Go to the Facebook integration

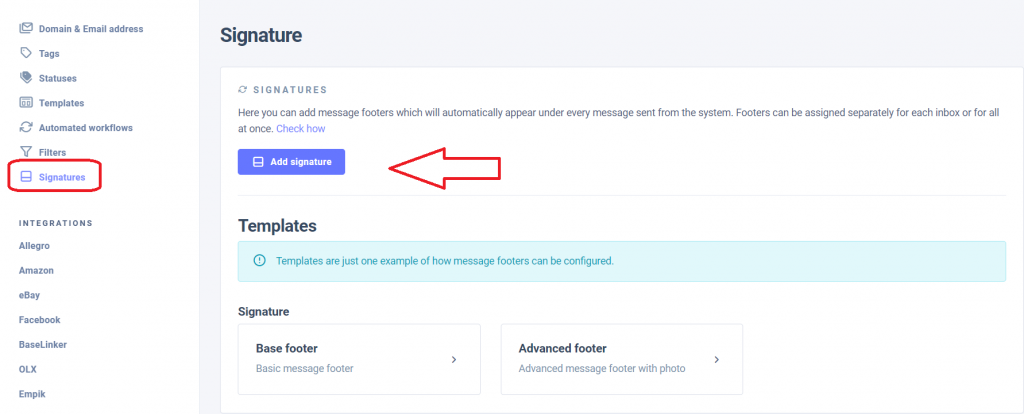(40, 320)
